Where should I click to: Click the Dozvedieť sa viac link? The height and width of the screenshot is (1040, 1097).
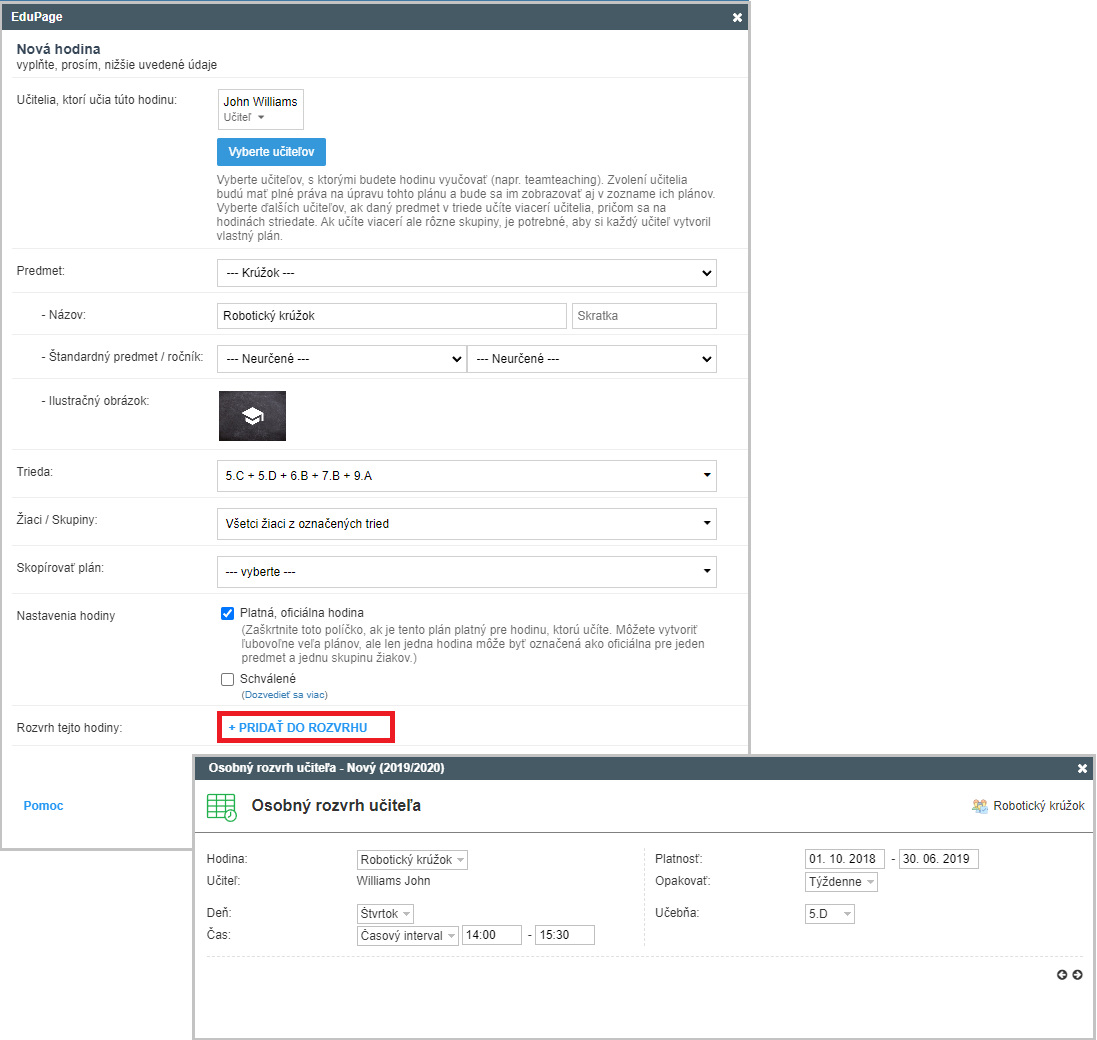(x=285, y=695)
